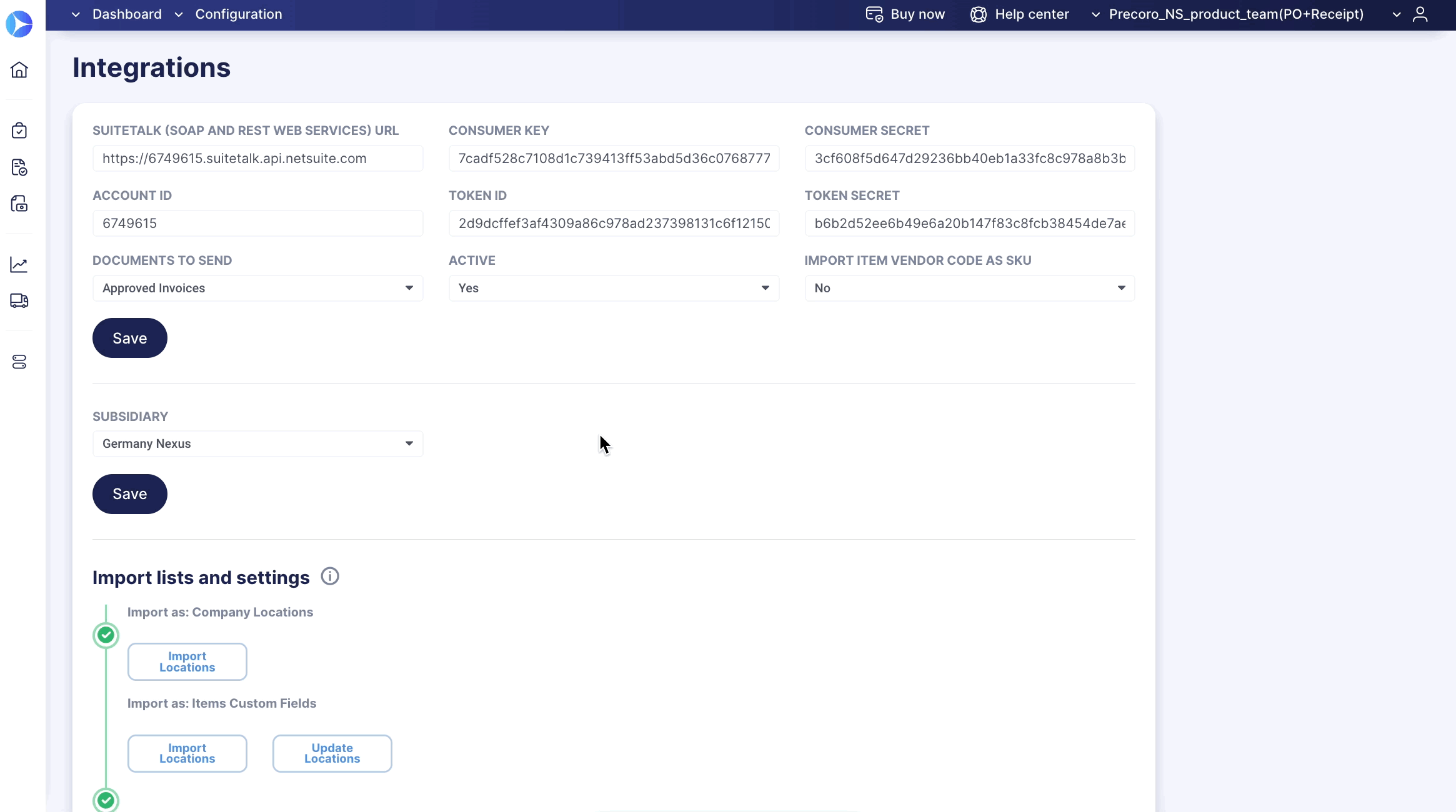Open the Active dropdown showing Yes

coord(614,288)
